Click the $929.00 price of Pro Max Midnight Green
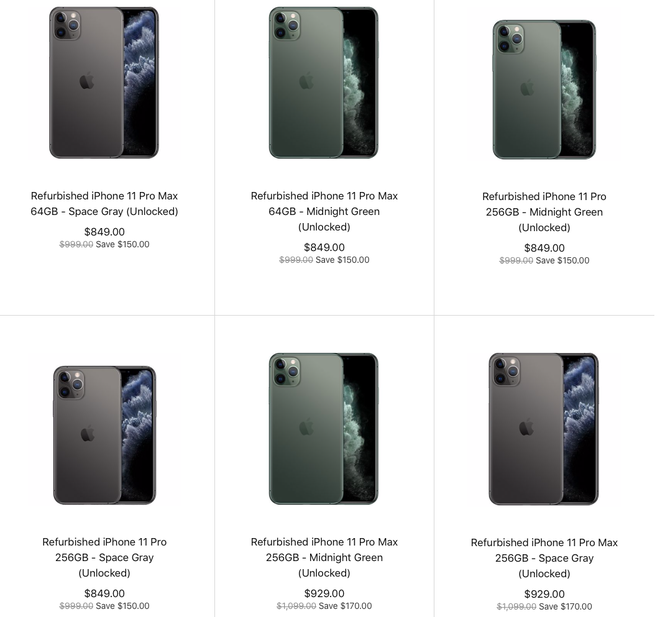The image size is (660, 617). [x=324, y=593]
